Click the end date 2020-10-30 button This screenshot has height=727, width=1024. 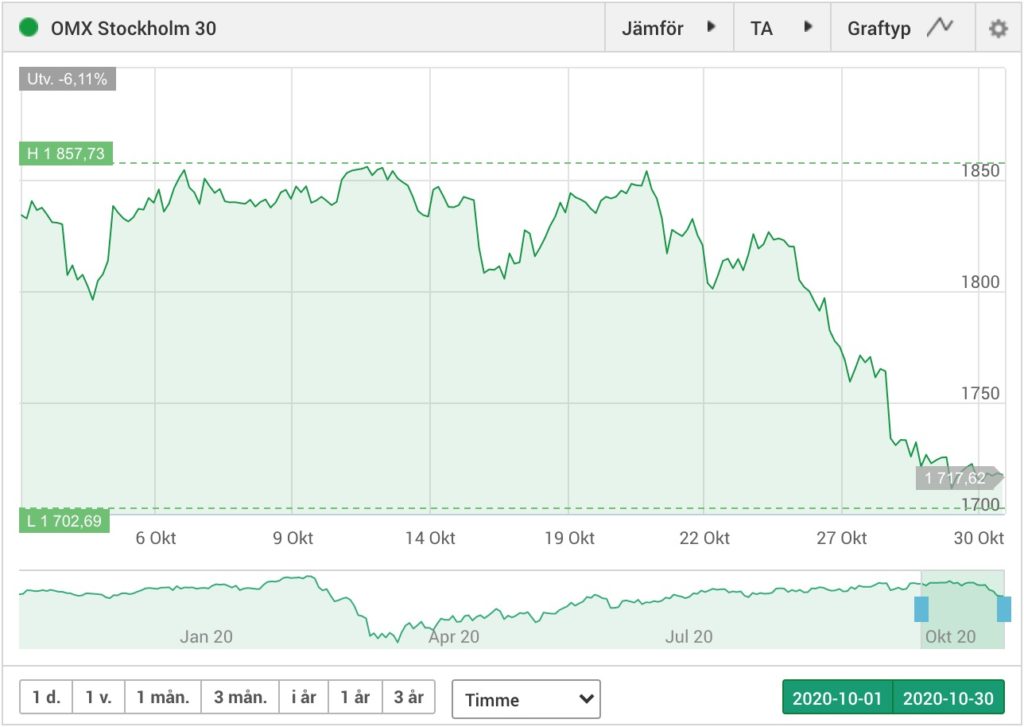(948, 698)
